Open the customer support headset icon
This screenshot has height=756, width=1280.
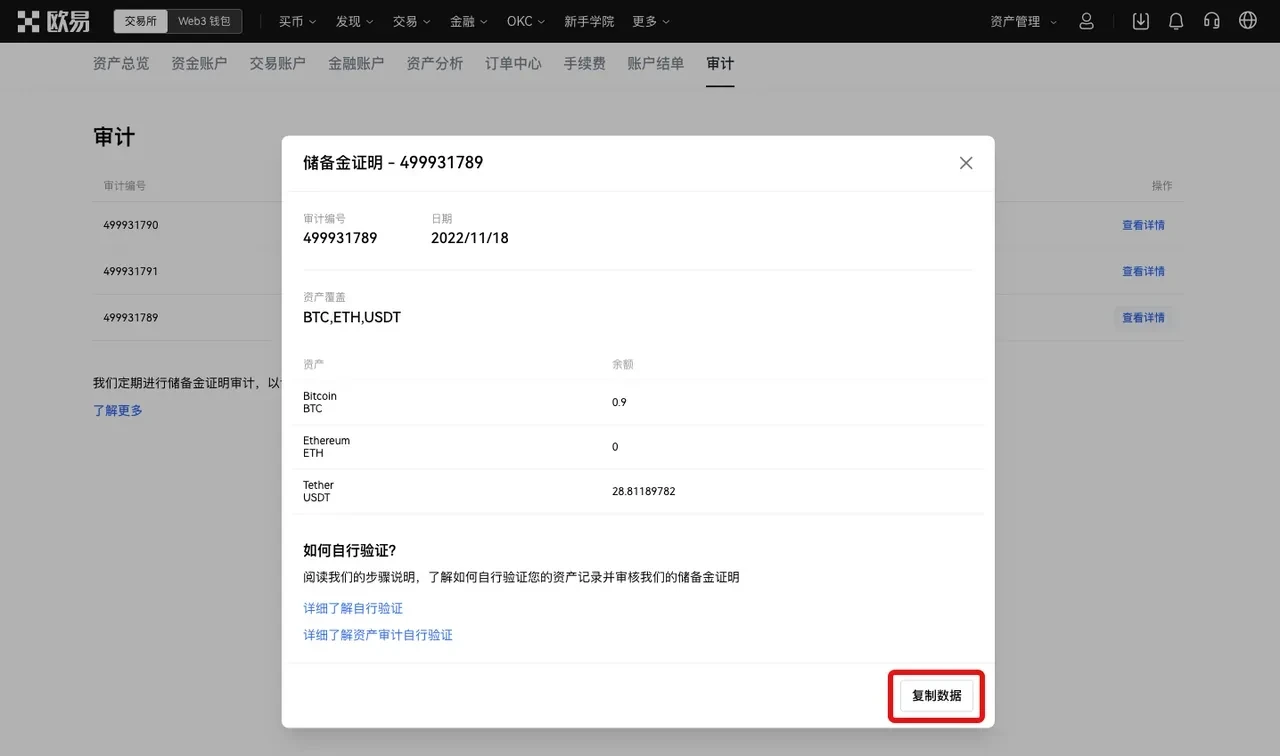pos(1212,21)
